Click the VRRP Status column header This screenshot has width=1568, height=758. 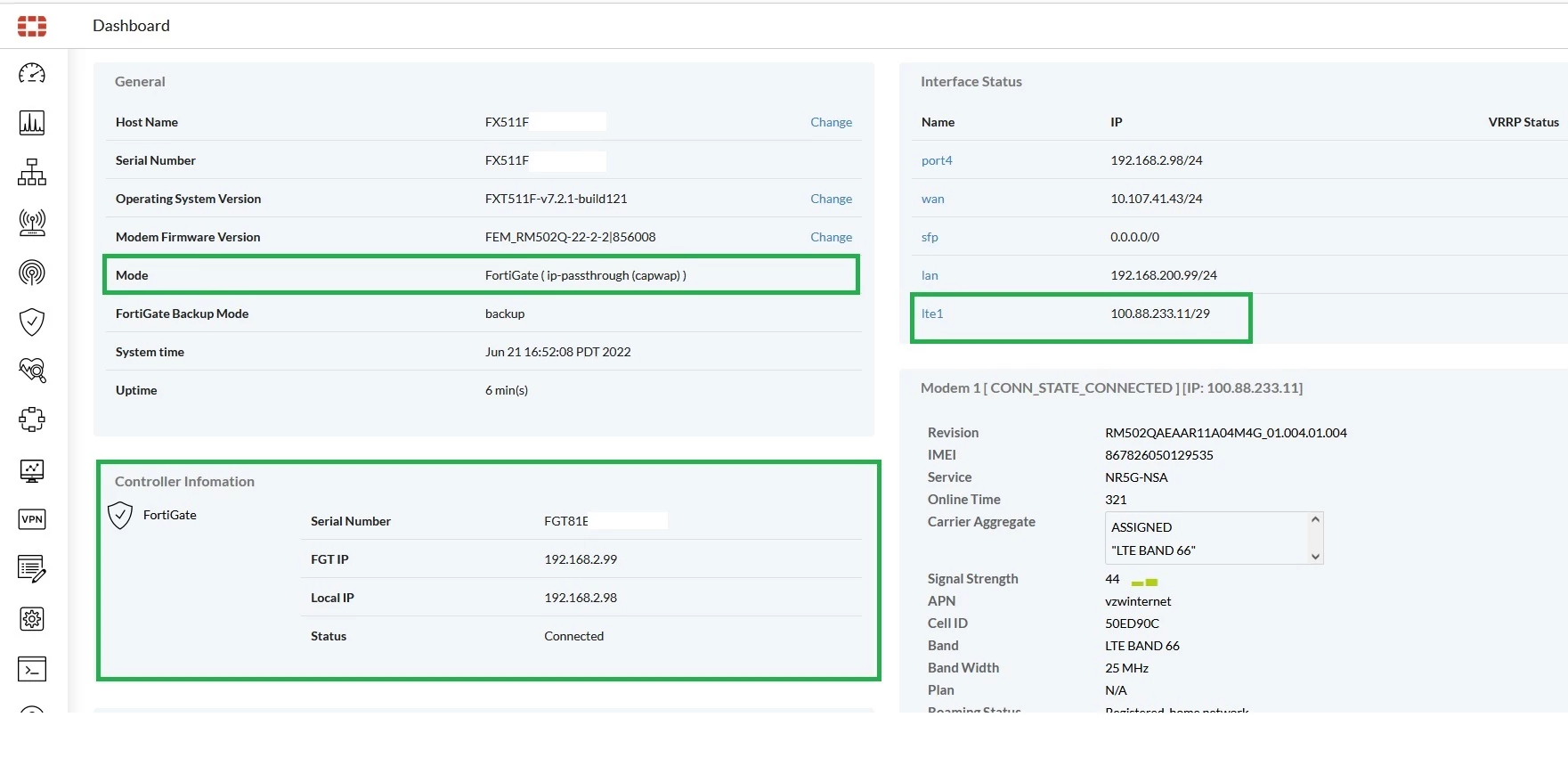(1523, 122)
